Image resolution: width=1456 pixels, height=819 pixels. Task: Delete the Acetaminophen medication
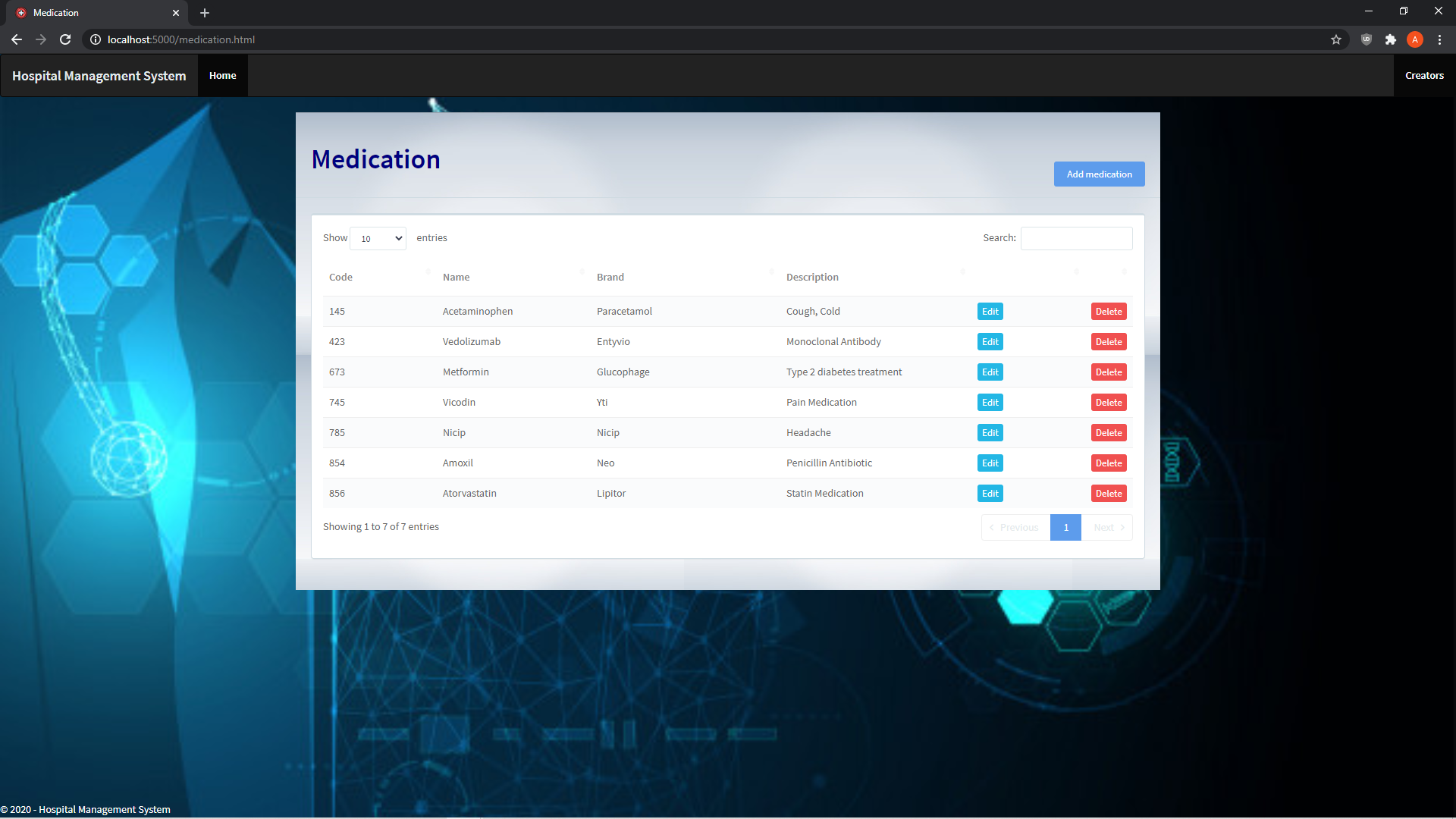(1108, 311)
